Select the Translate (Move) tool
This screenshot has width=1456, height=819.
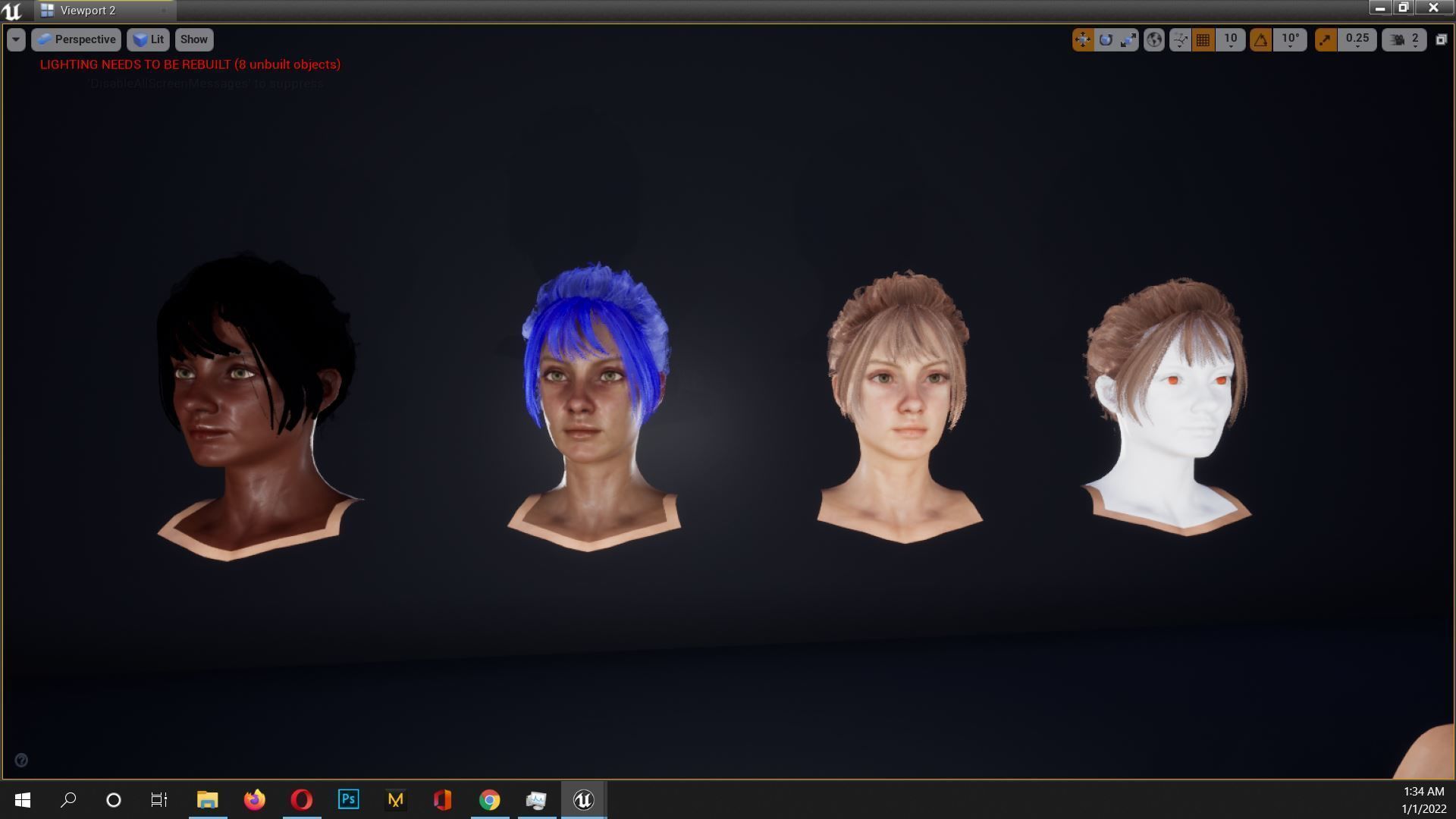1082,39
